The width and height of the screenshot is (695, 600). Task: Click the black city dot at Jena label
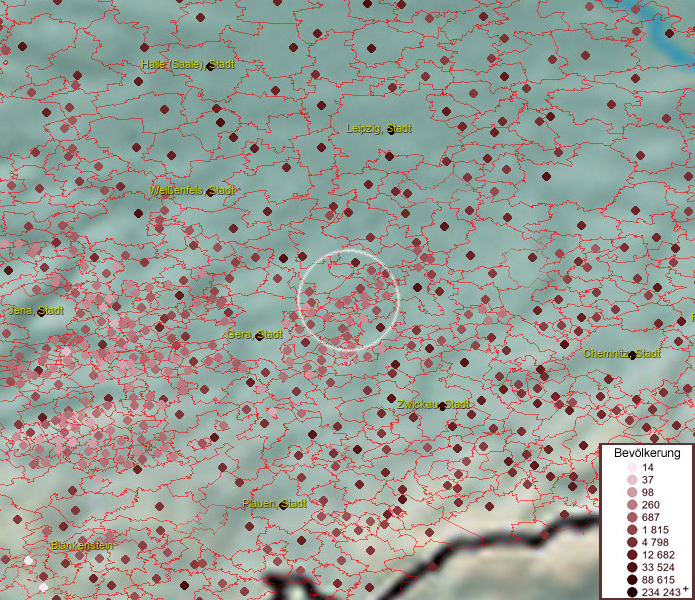[x=42, y=312]
